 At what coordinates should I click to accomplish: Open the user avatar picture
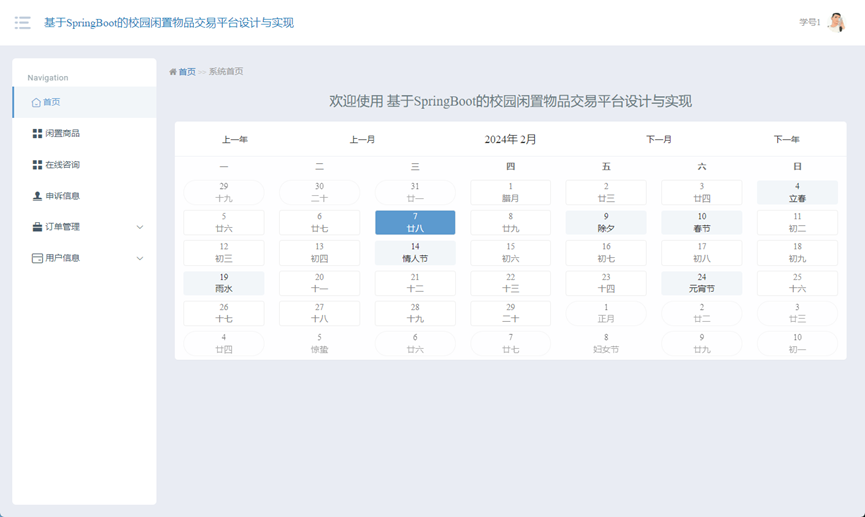pyautogui.click(x=837, y=23)
